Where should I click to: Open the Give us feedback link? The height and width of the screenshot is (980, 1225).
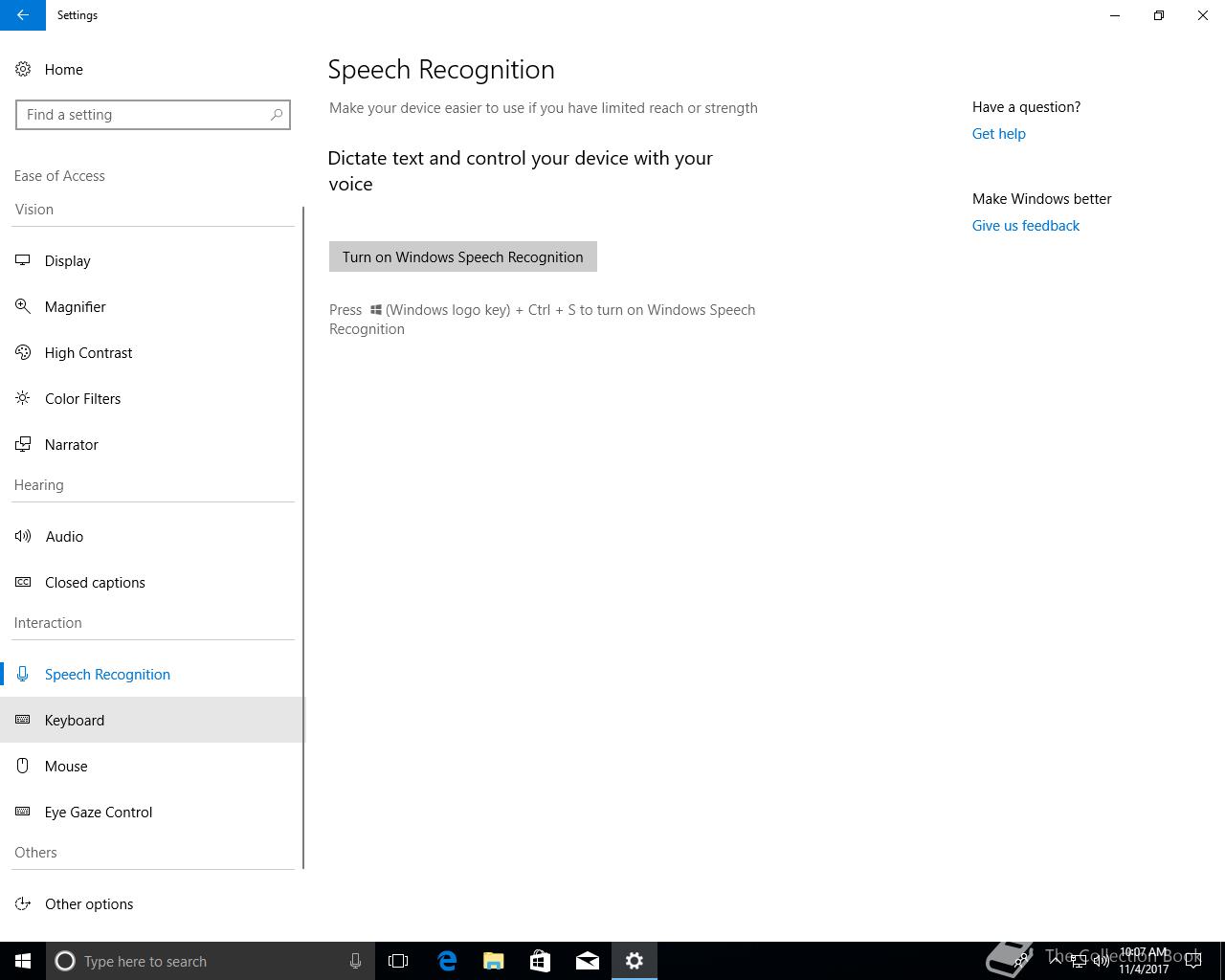click(1026, 226)
